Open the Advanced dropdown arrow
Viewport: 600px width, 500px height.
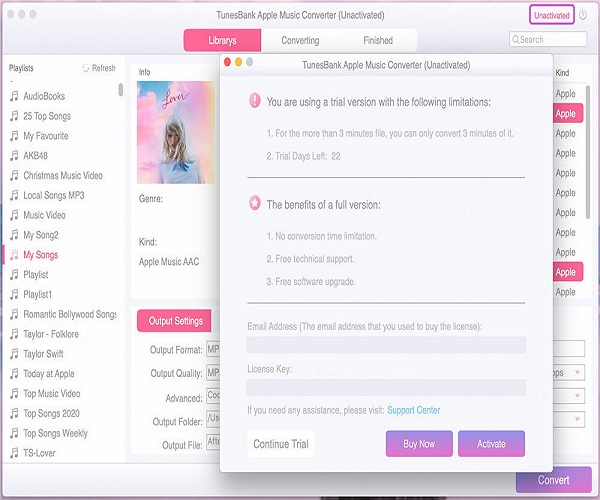pos(577,396)
